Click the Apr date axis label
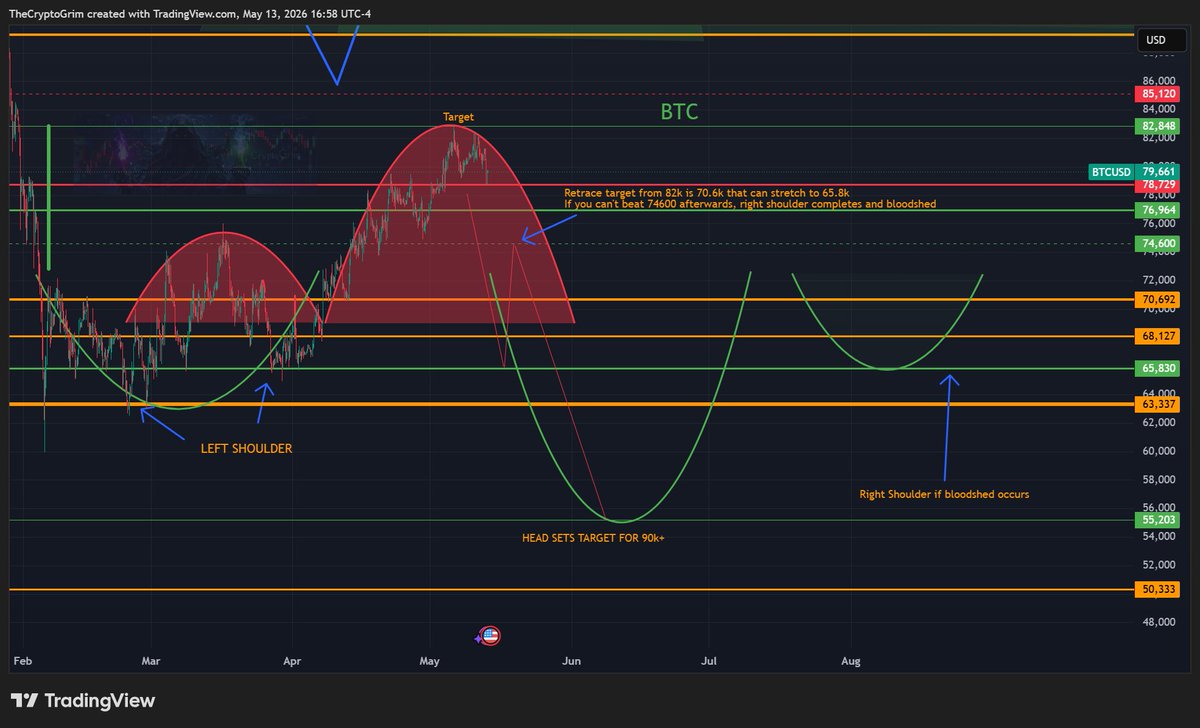 point(292,661)
